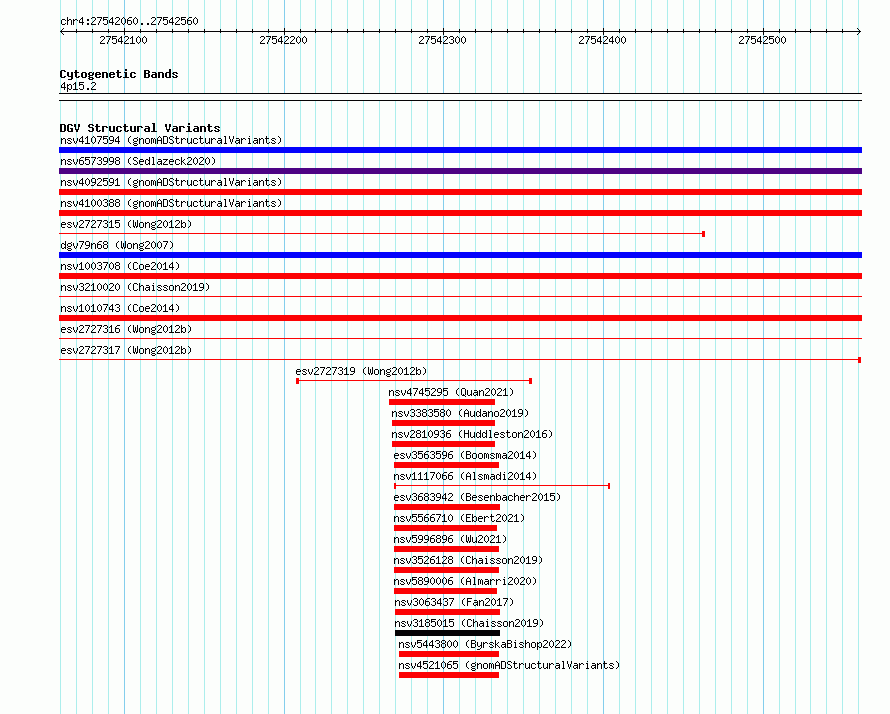890x714 pixels.
Task: Open nsv3526128 (Chaisson2019) label
Action: coord(468,560)
